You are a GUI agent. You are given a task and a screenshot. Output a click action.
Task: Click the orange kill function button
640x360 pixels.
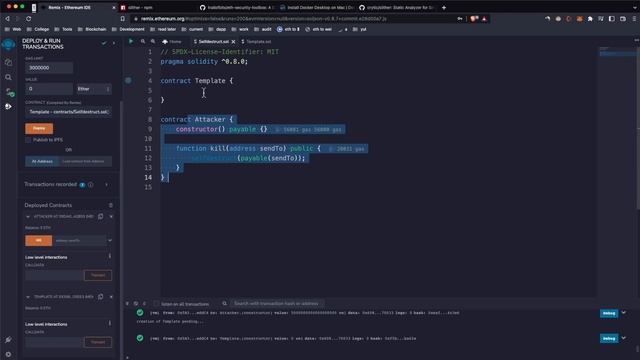point(39,241)
